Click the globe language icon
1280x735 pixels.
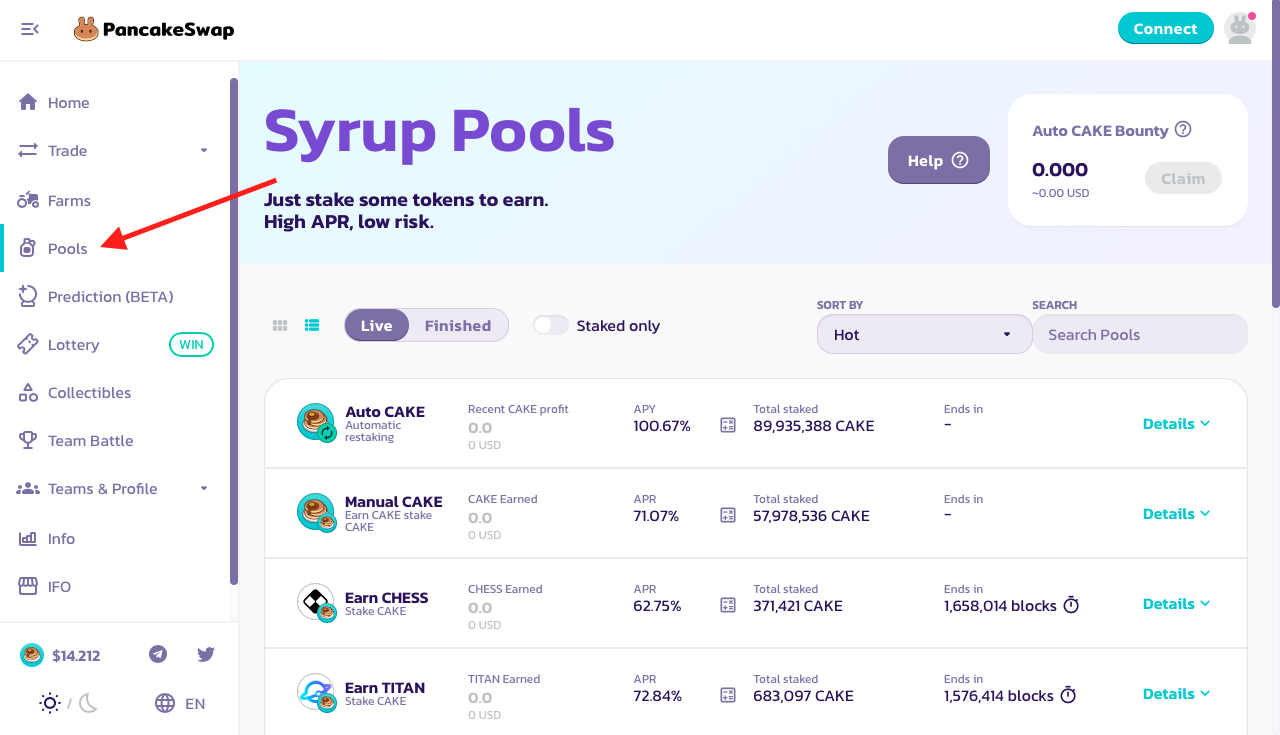[x=165, y=703]
